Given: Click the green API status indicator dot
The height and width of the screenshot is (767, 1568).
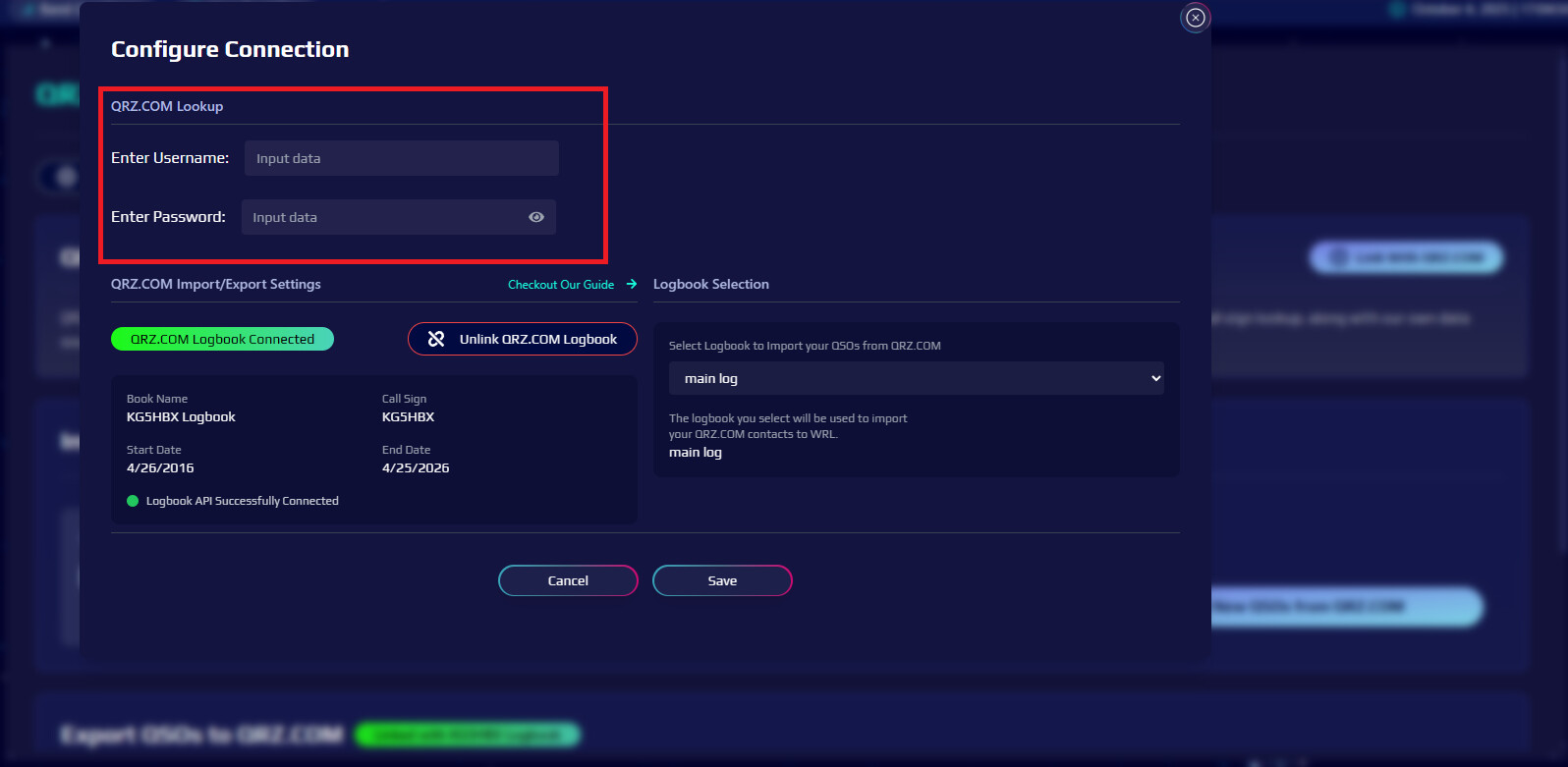Looking at the screenshot, I should [133, 501].
